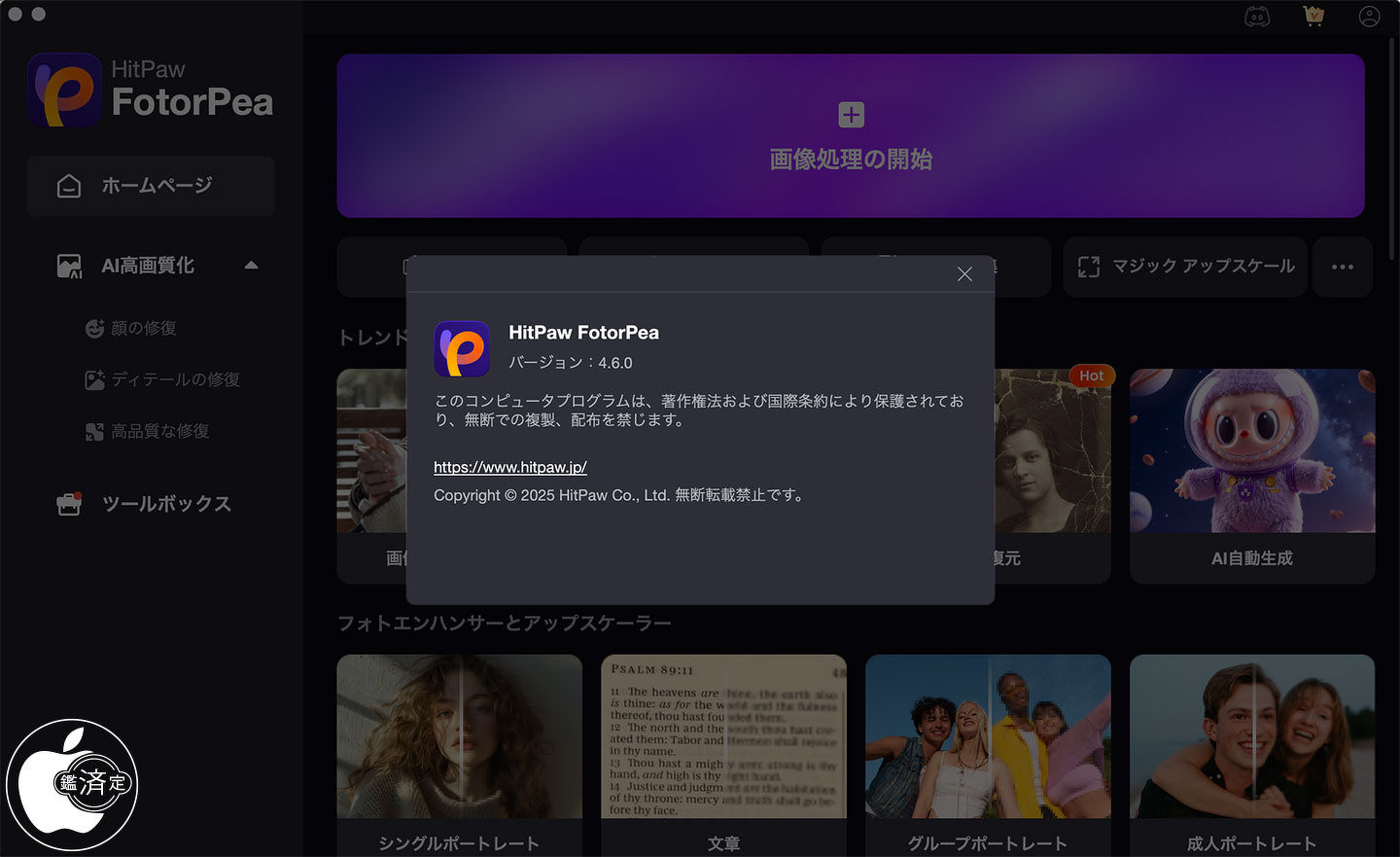
Task: Click フォトエンハンサーとアップスケーラー heading
Action: coord(505,624)
